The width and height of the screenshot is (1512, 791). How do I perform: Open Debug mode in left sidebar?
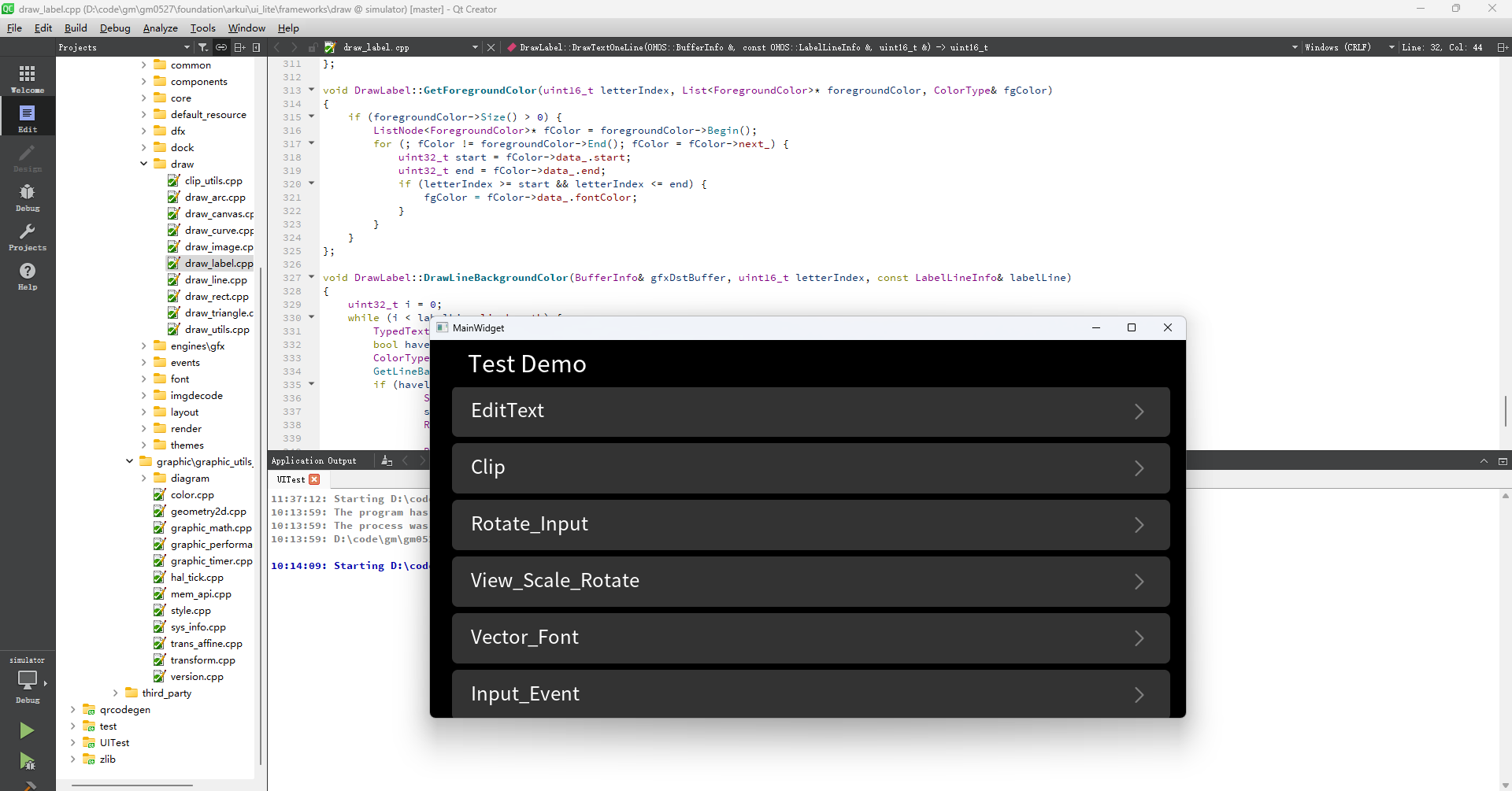pos(28,197)
